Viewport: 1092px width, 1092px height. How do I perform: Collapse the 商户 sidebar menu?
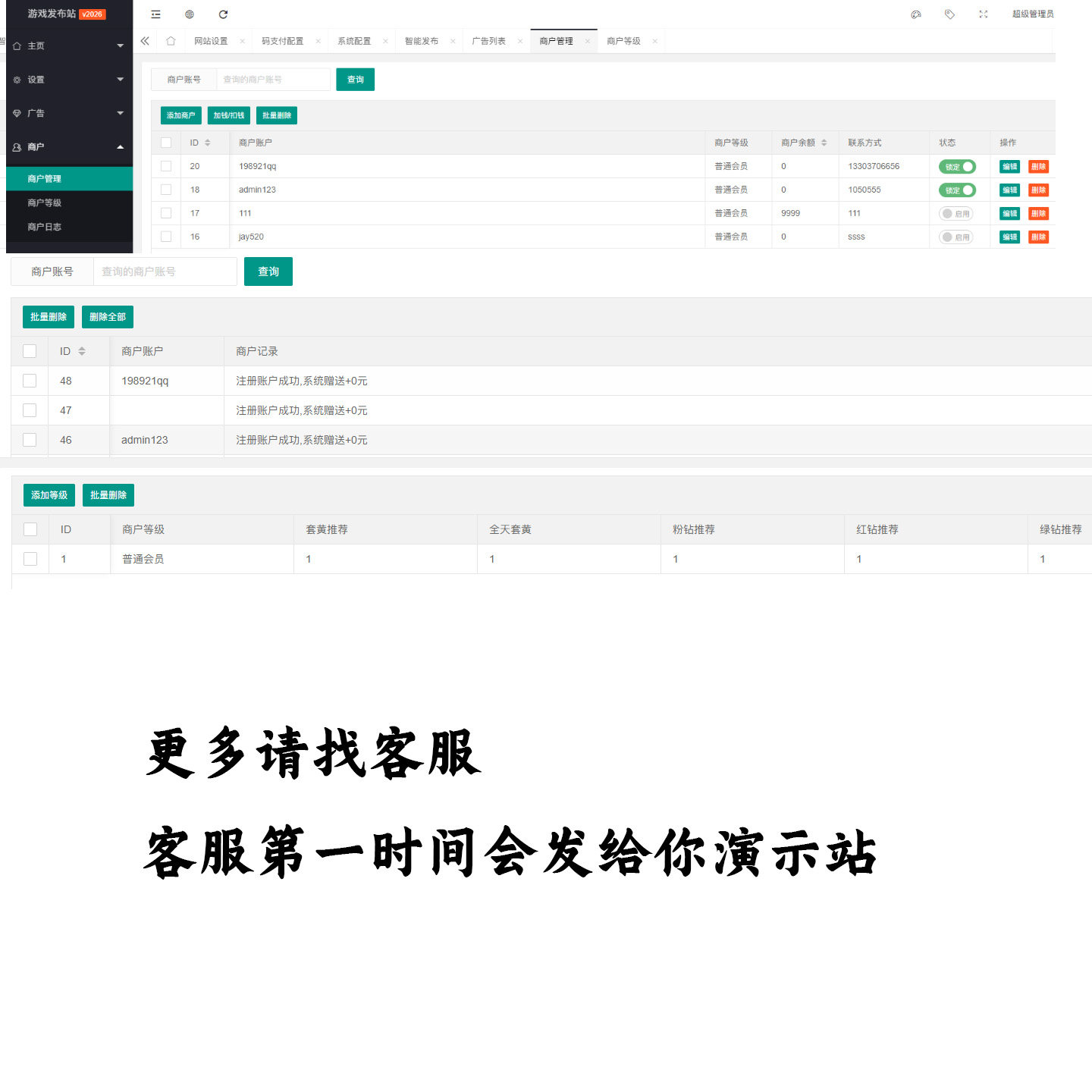point(68,147)
